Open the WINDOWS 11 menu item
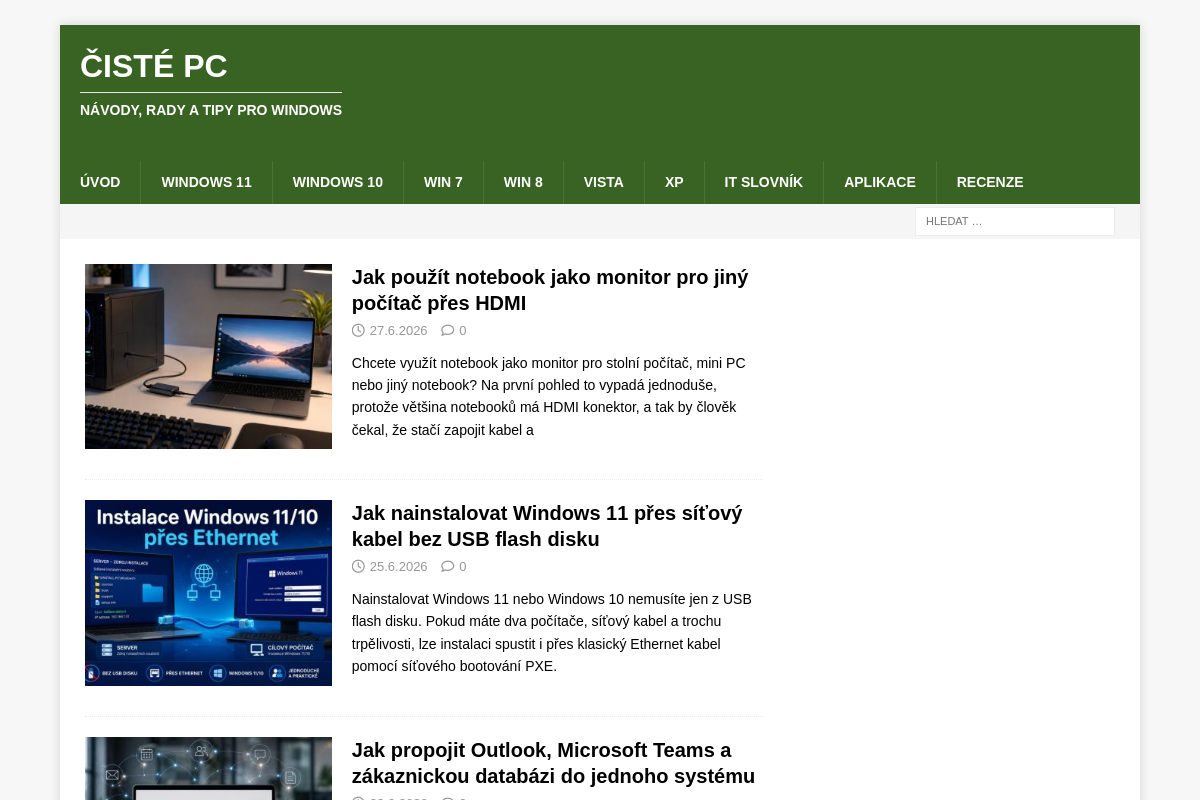The width and height of the screenshot is (1200, 800). coord(206,182)
